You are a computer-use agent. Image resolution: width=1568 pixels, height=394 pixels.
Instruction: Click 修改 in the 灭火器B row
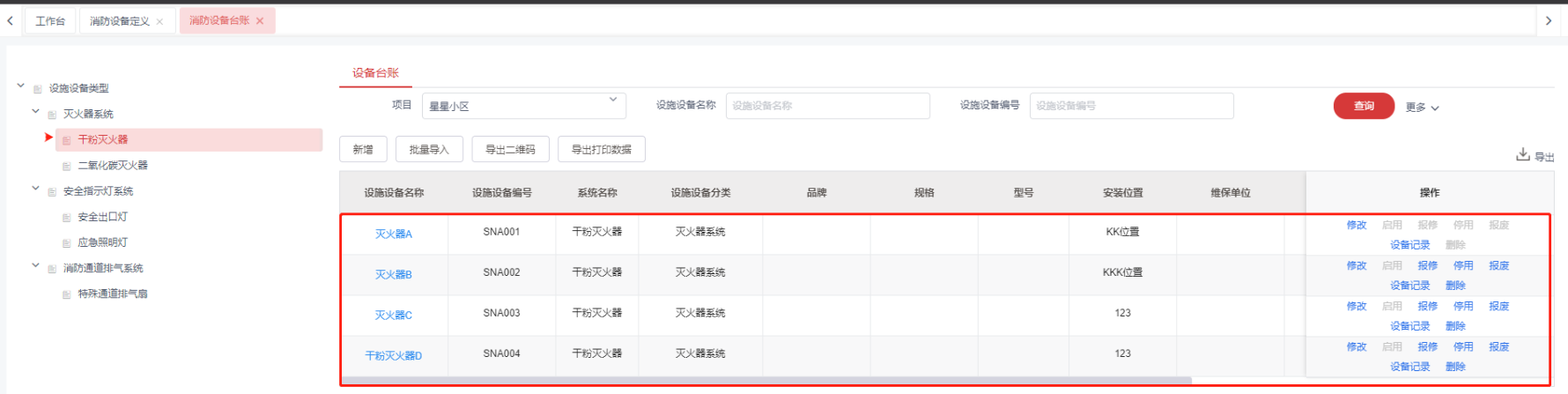(1357, 266)
